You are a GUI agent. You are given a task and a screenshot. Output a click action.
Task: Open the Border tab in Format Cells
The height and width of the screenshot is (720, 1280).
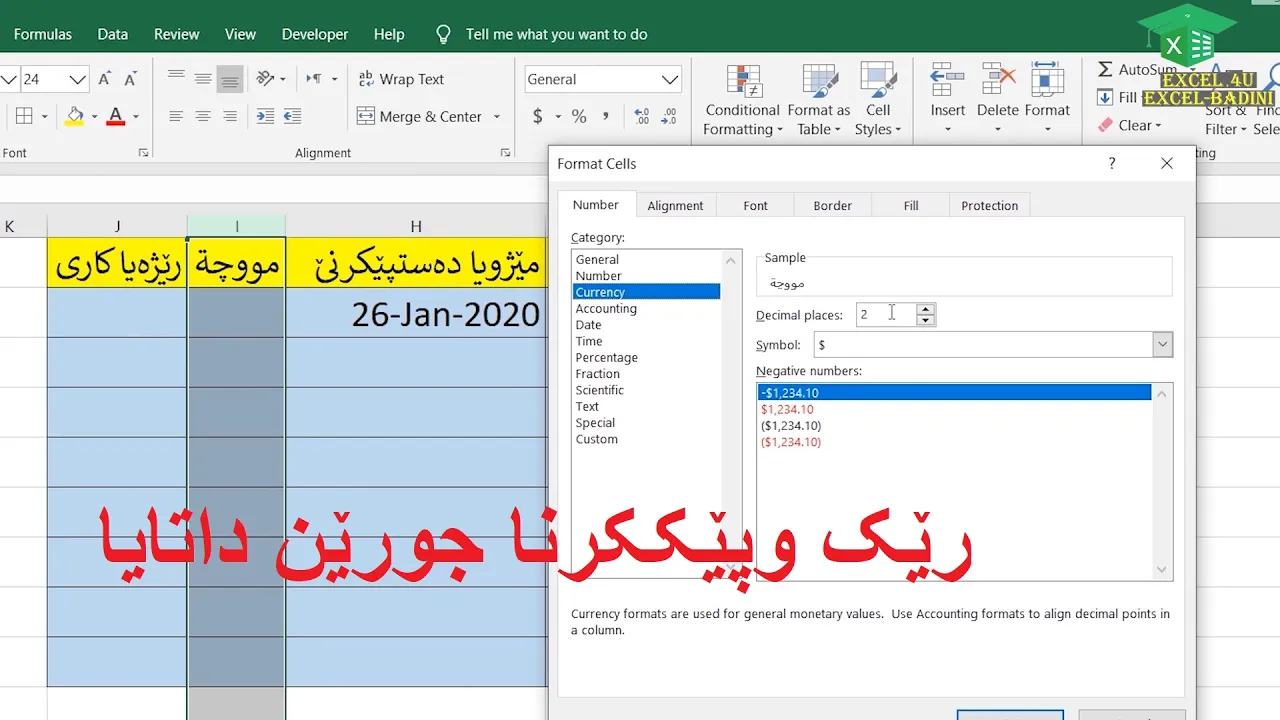(832, 205)
